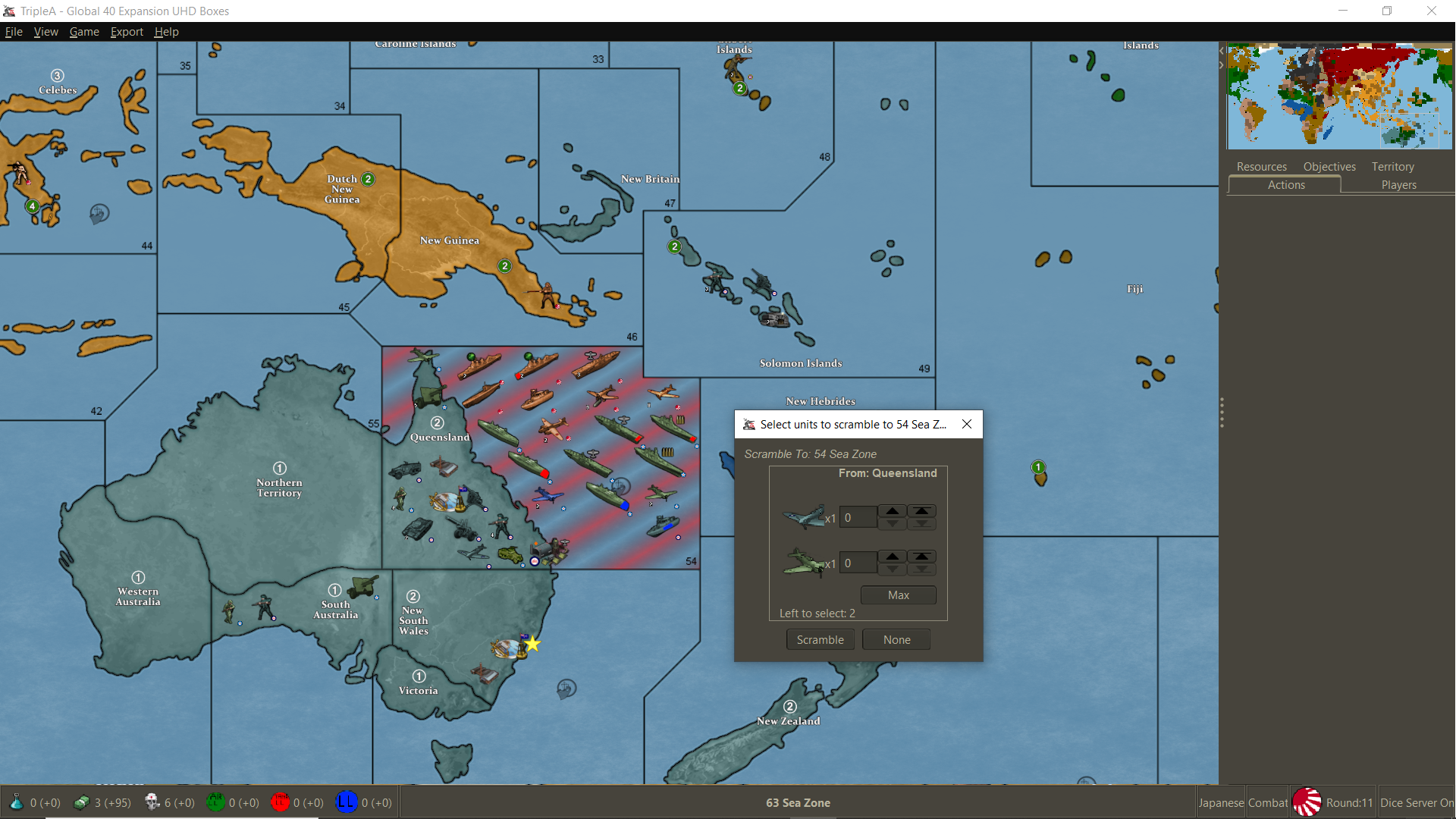Screen dimensions: 1456x819
Task: Click the PUs money resource icon
Action: pos(81,802)
